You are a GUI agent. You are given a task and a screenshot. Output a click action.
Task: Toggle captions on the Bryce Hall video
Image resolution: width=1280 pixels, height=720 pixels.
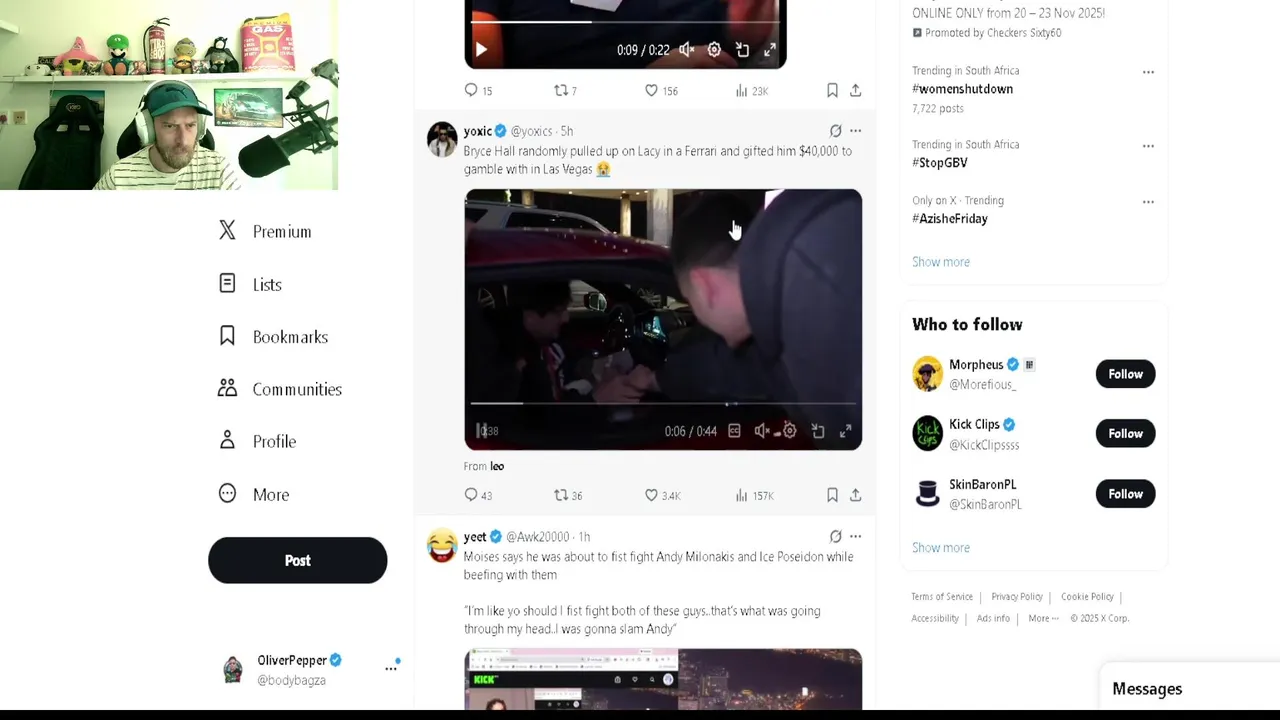coord(734,431)
